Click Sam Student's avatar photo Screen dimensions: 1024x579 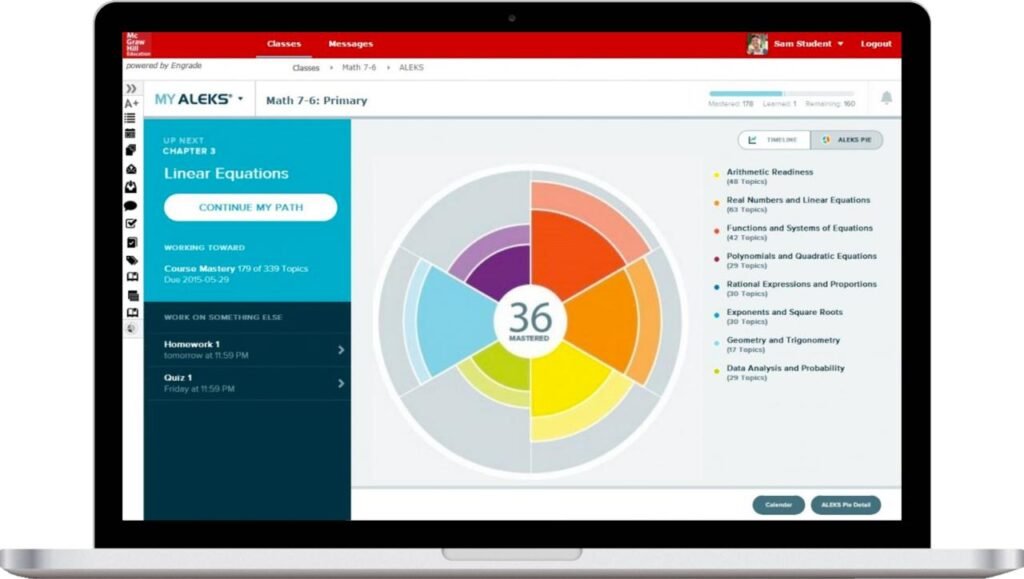(757, 44)
